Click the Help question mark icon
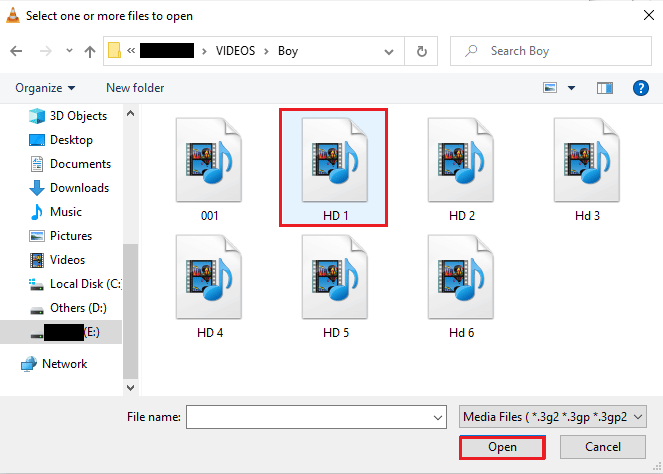663x474 pixels. coord(641,88)
